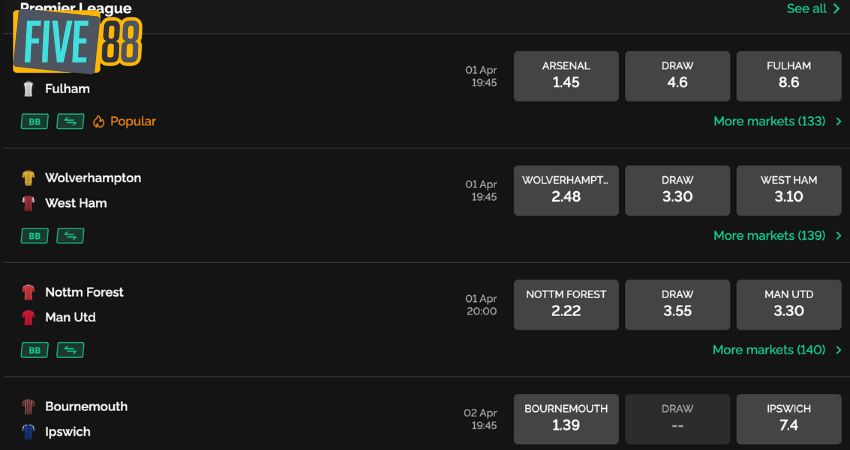Click the swap arrows icon under West Ham
850x450 pixels.
[70, 236]
